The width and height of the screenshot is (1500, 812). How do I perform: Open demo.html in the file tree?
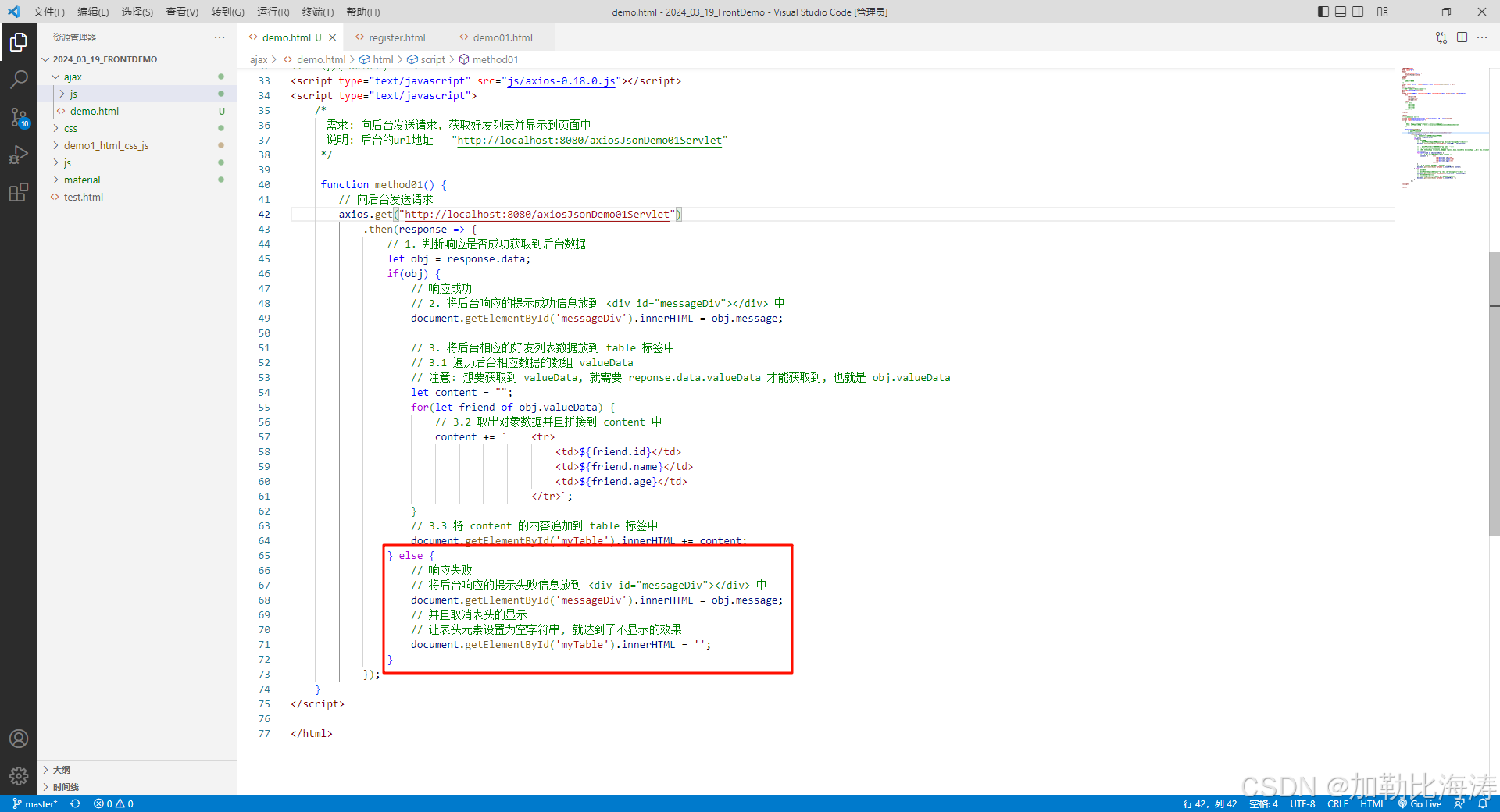pyautogui.click(x=95, y=111)
